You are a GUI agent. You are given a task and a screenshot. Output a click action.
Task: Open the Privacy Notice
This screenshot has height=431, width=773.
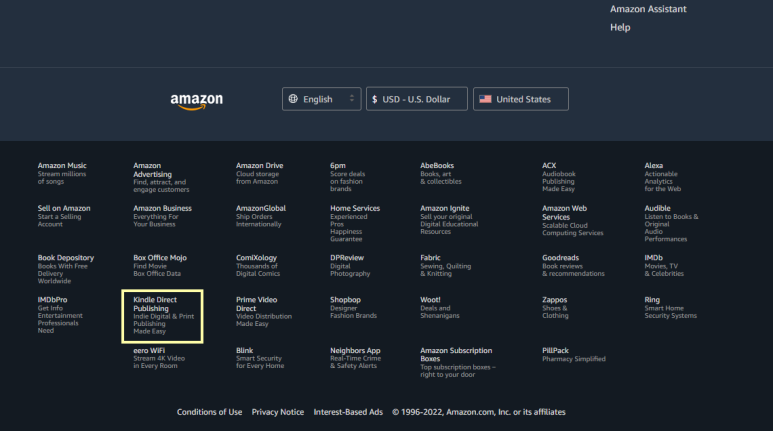click(x=278, y=412)
